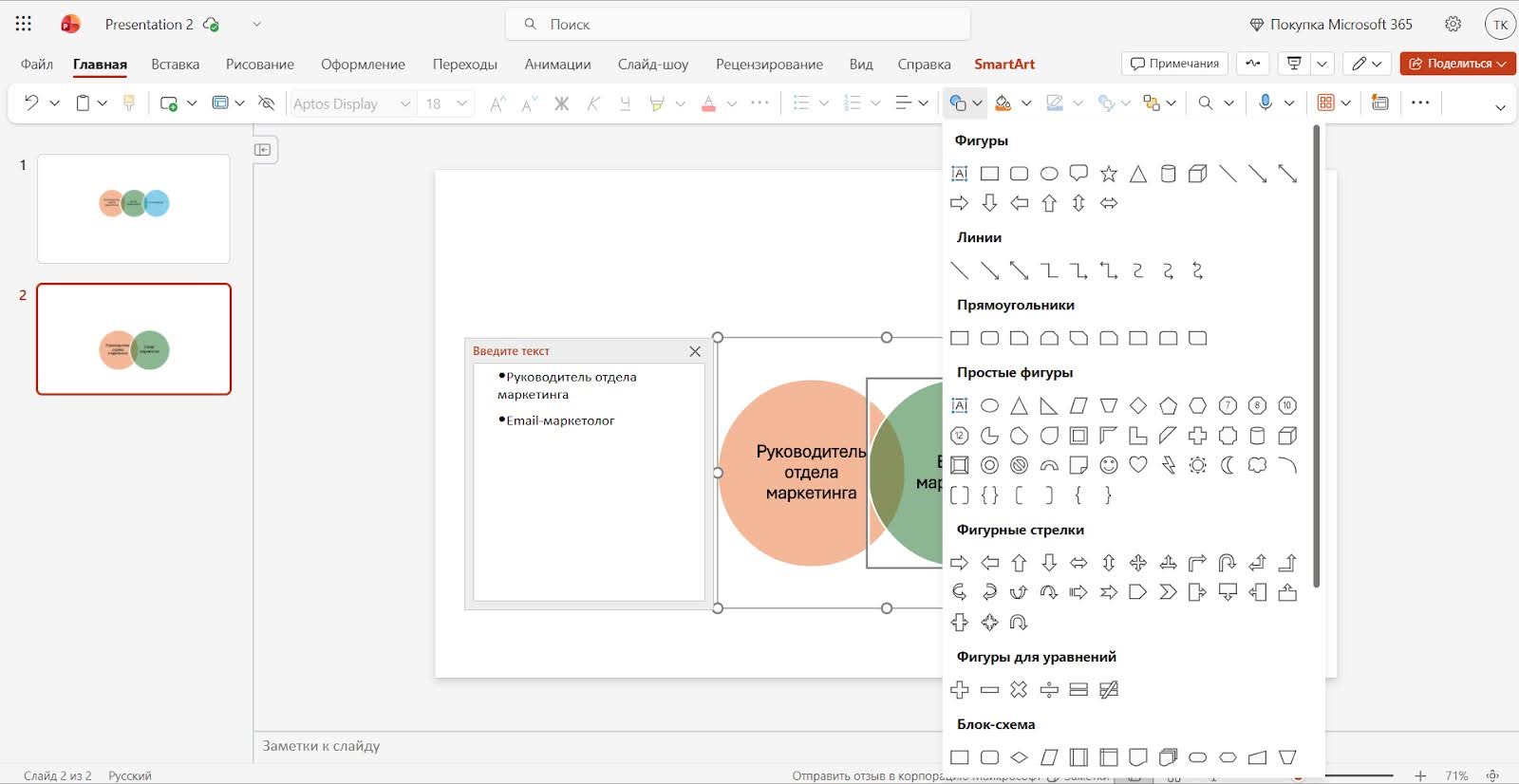Open the Вставка tab
Image resolution: width=1519 pixels, height=784 pixels.
[x=175, y=65]
